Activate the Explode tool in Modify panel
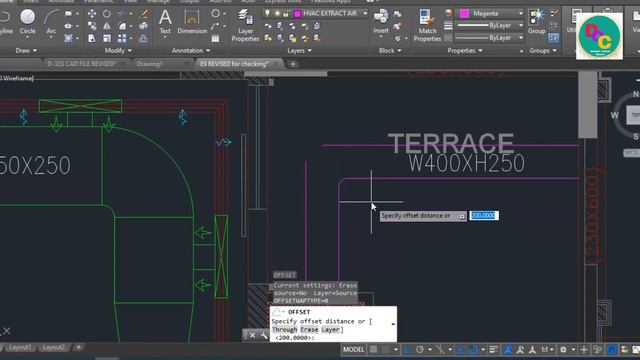The image size is (640, 360). 143,26
